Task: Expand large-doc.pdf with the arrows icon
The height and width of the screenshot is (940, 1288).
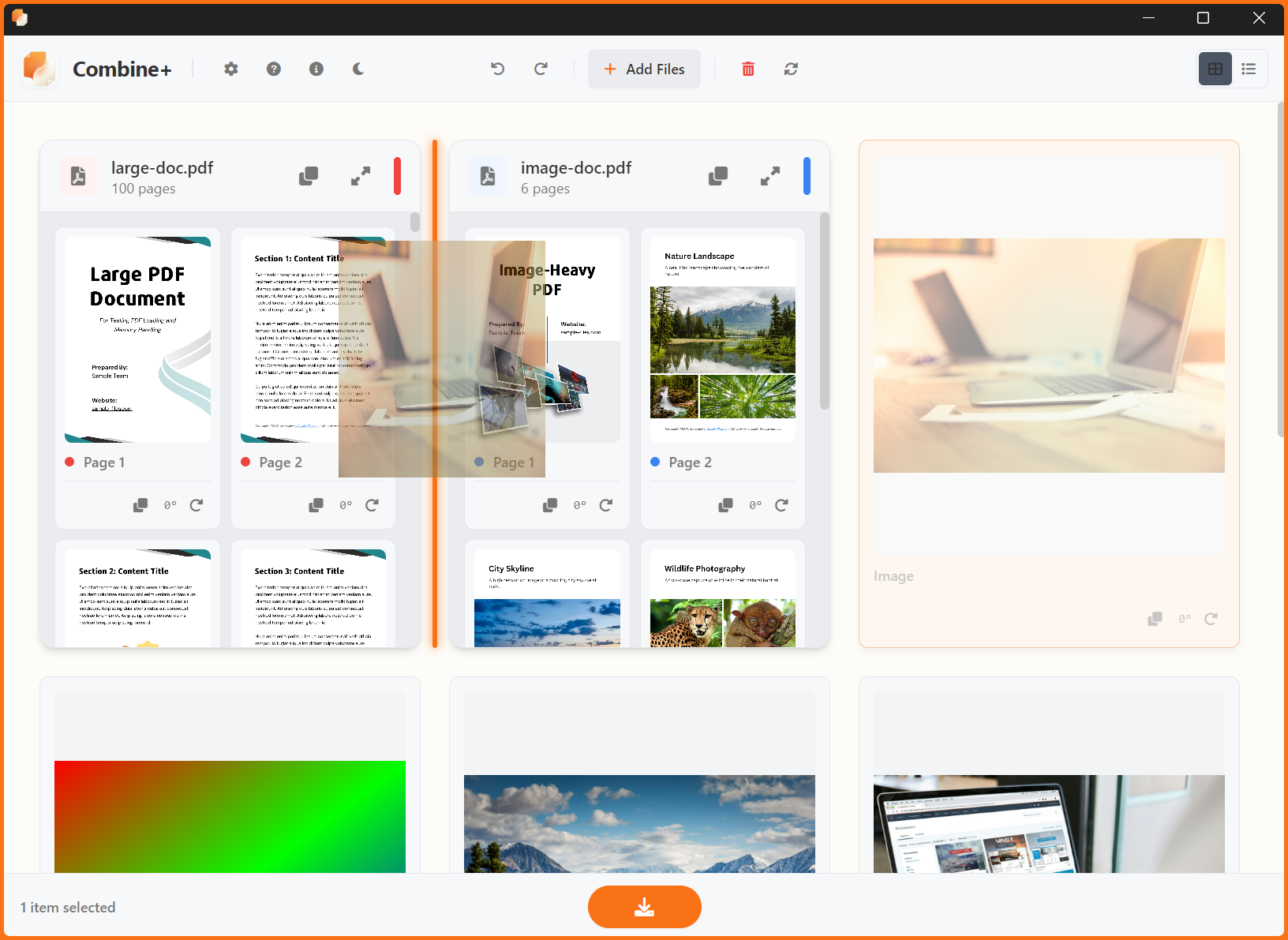Action: (361, 176)
